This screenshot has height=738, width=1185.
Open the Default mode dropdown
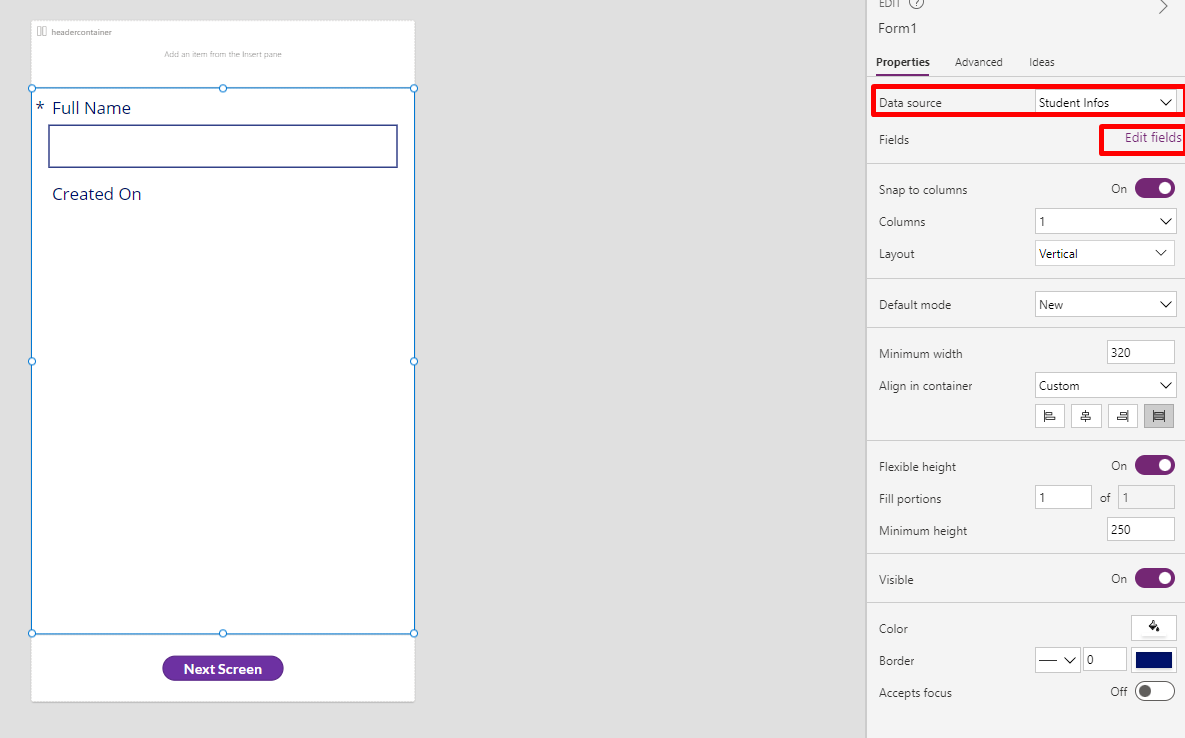point(1105,304)
